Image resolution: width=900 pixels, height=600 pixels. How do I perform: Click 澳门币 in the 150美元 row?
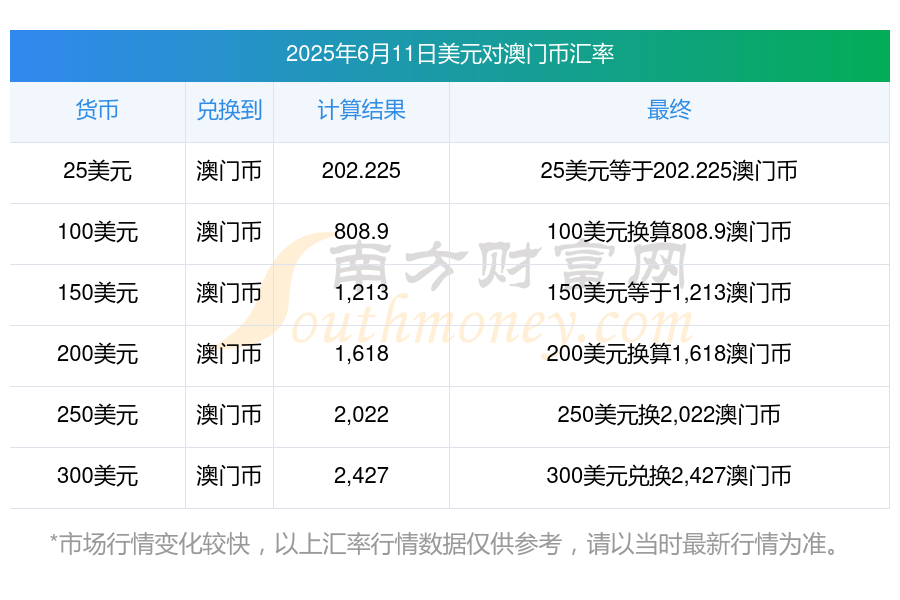click(x=229, y=293)
